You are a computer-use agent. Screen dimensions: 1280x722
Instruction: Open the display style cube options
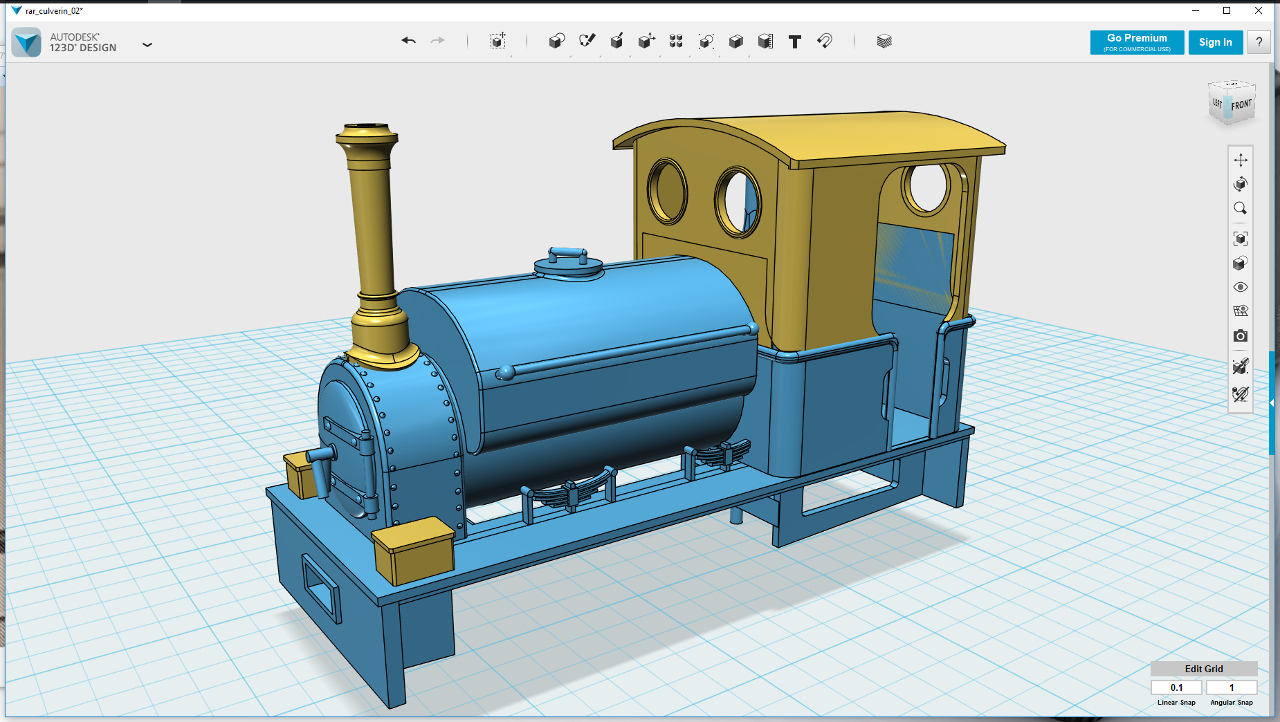tap(1241, 263)
